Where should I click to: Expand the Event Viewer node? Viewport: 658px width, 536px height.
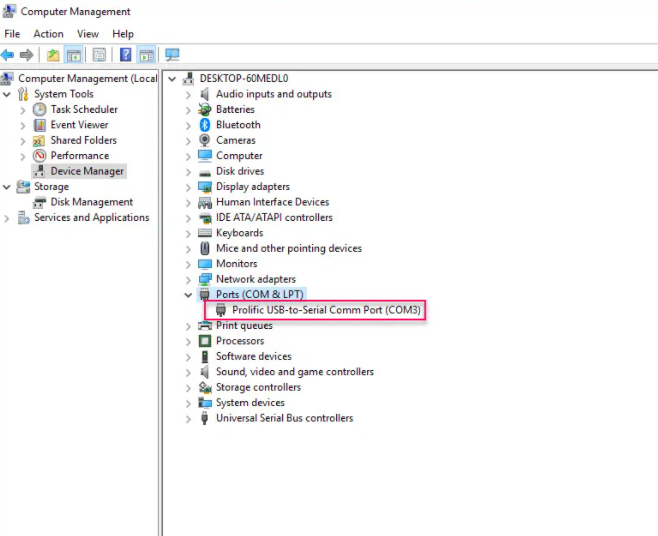tap(23, 126)
